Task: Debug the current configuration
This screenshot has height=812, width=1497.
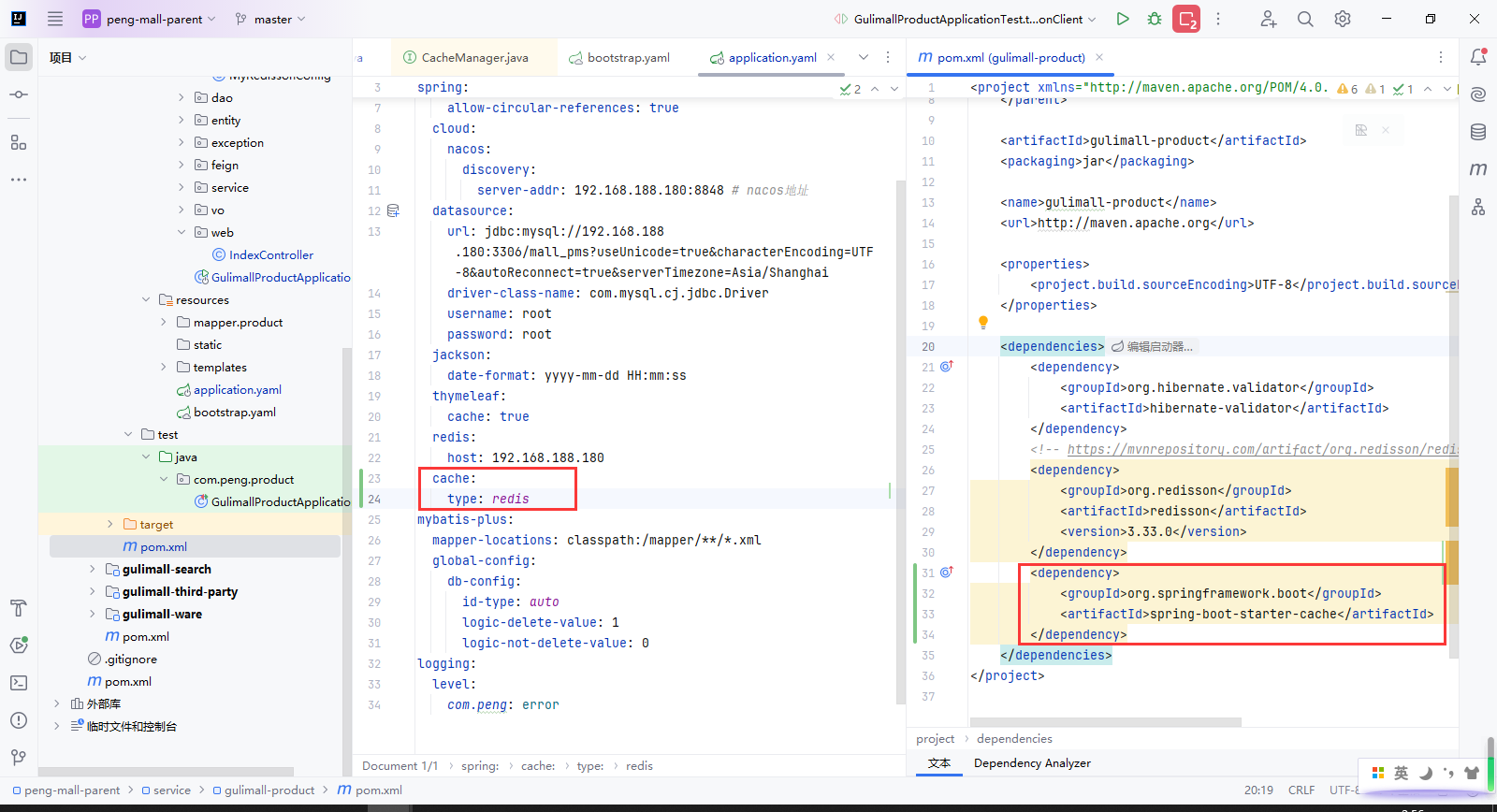Action: 1155,19
